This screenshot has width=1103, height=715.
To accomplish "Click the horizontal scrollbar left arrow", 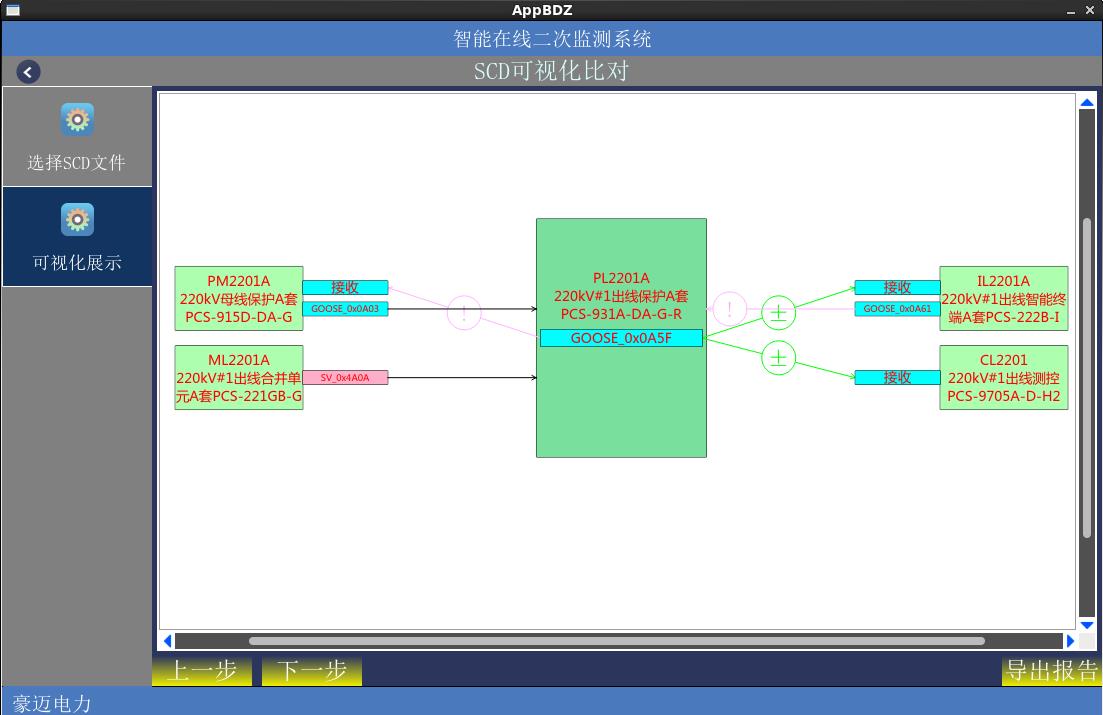I will (167, 641).
